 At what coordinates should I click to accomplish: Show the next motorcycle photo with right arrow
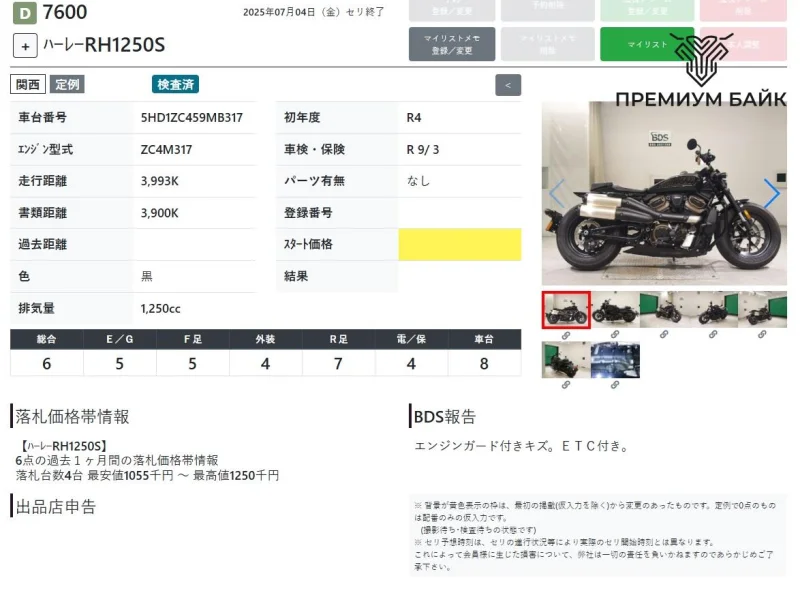click(x=771, y=193)
